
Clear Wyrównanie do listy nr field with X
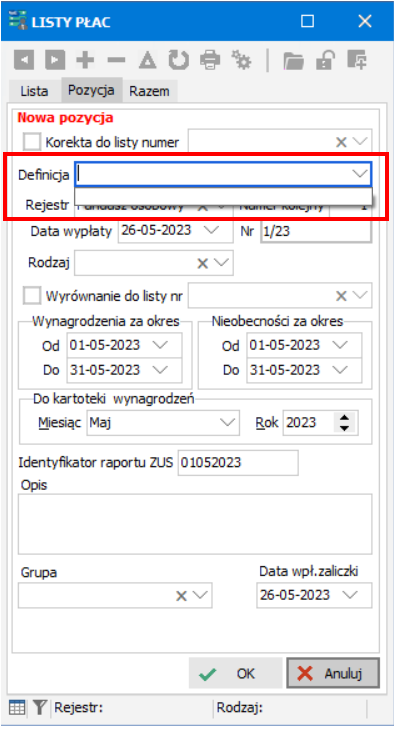click(x=341, y=296)
